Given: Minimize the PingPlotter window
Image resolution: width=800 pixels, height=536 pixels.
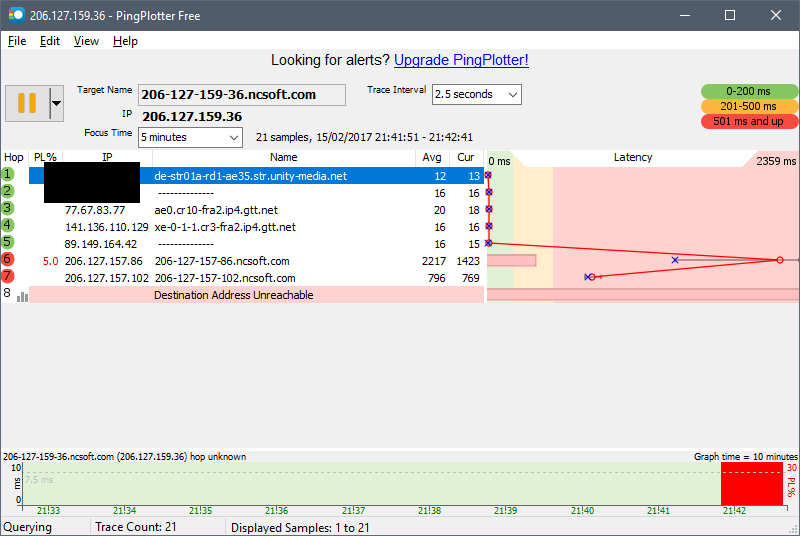Looking at the screenshot, I should click(685, 15).
